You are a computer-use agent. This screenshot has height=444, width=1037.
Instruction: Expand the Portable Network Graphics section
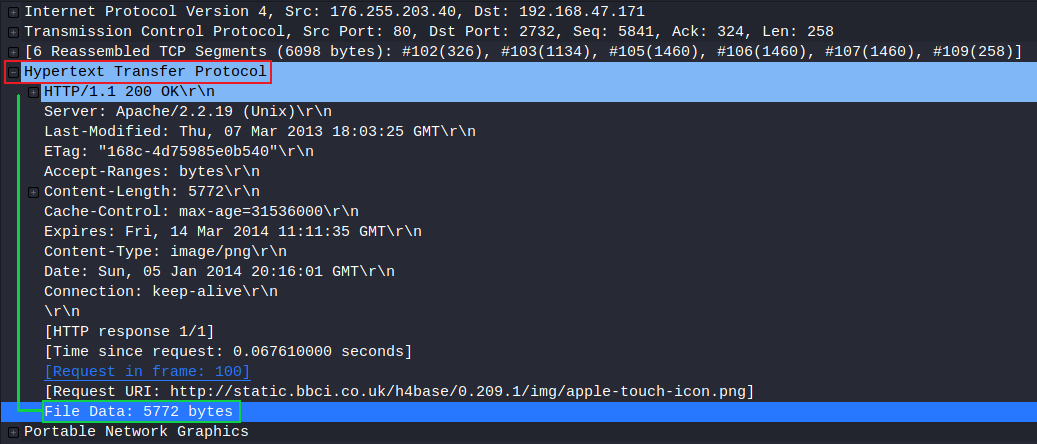click(13, 432)
